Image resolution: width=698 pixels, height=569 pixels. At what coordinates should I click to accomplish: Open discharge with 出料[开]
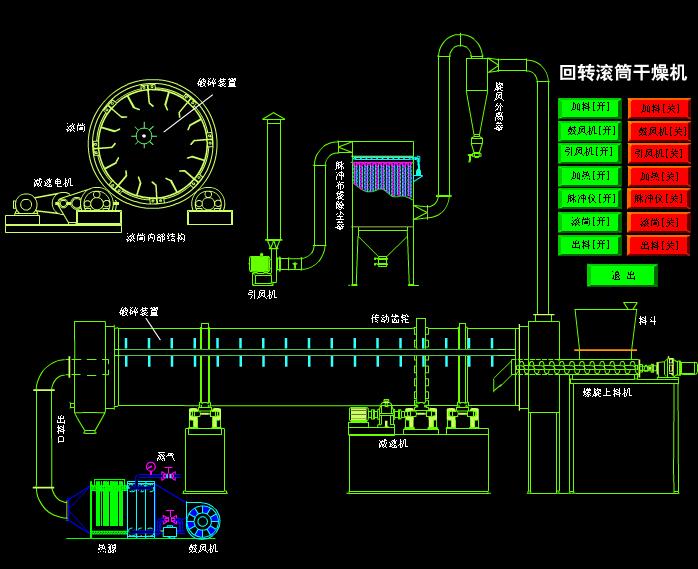click(x=590, y=245)
